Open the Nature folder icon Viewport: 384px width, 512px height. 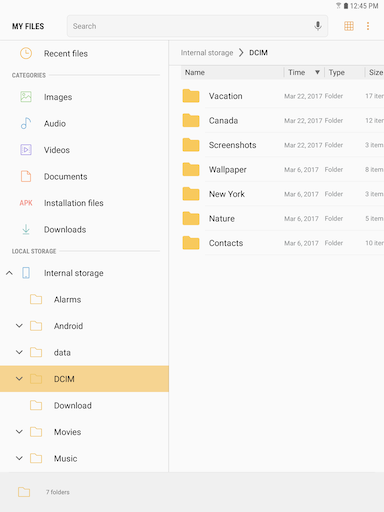coord(191,218)
